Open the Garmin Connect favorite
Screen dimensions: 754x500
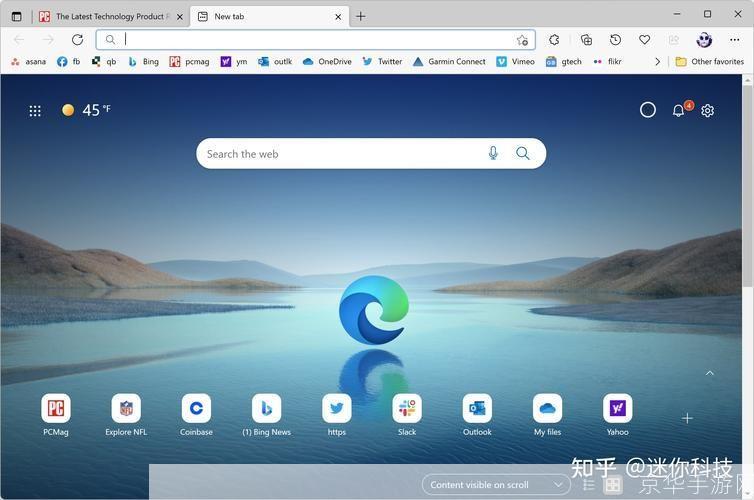449,62
